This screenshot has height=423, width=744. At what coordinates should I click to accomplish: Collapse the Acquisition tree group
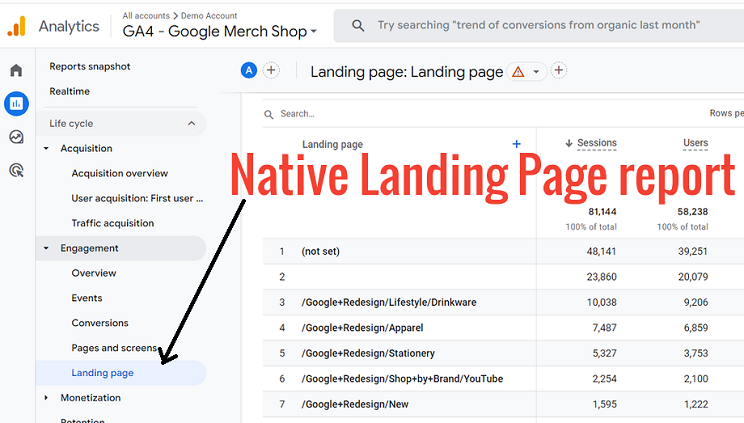pos(46,149)
